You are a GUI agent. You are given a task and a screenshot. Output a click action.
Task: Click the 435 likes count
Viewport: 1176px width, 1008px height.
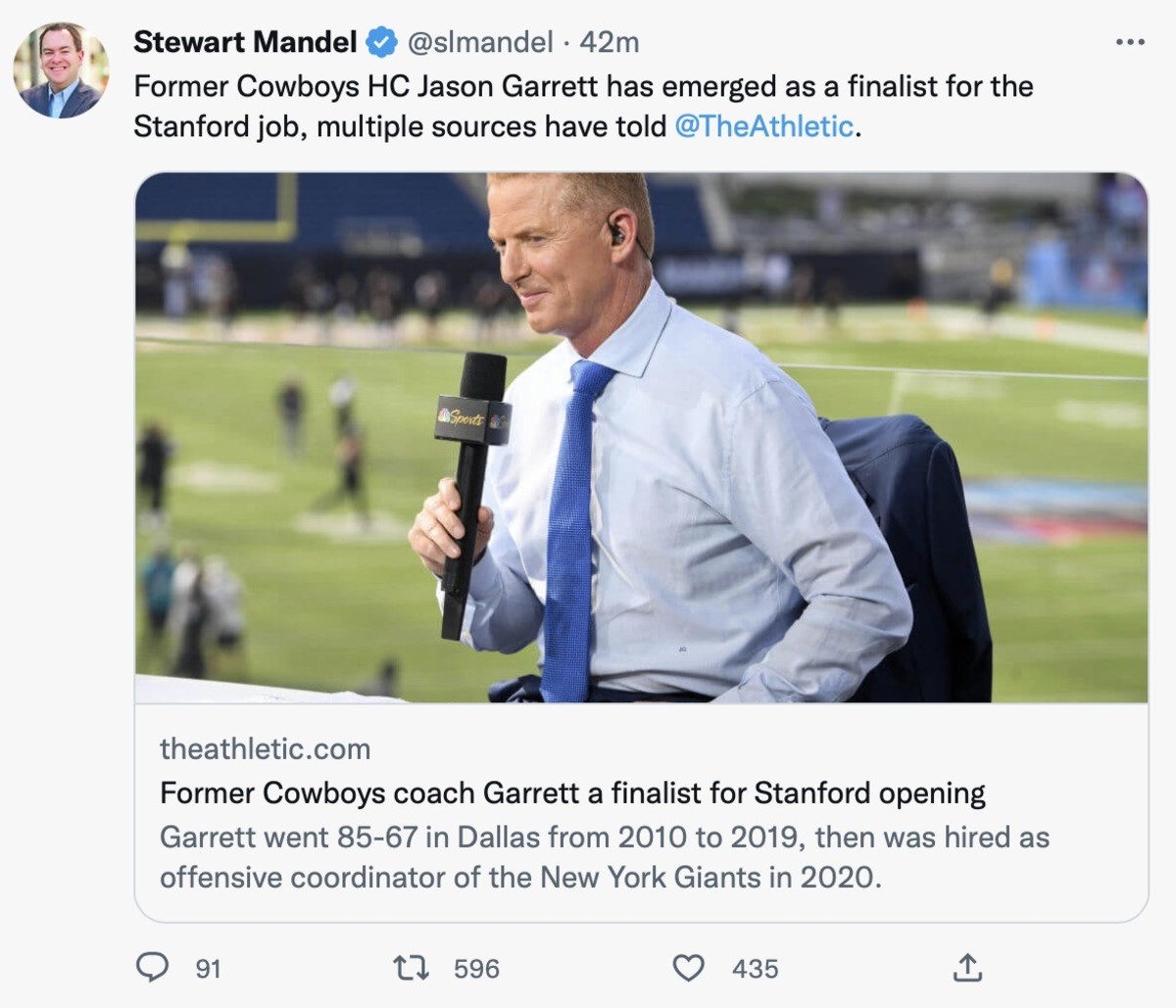755,969
